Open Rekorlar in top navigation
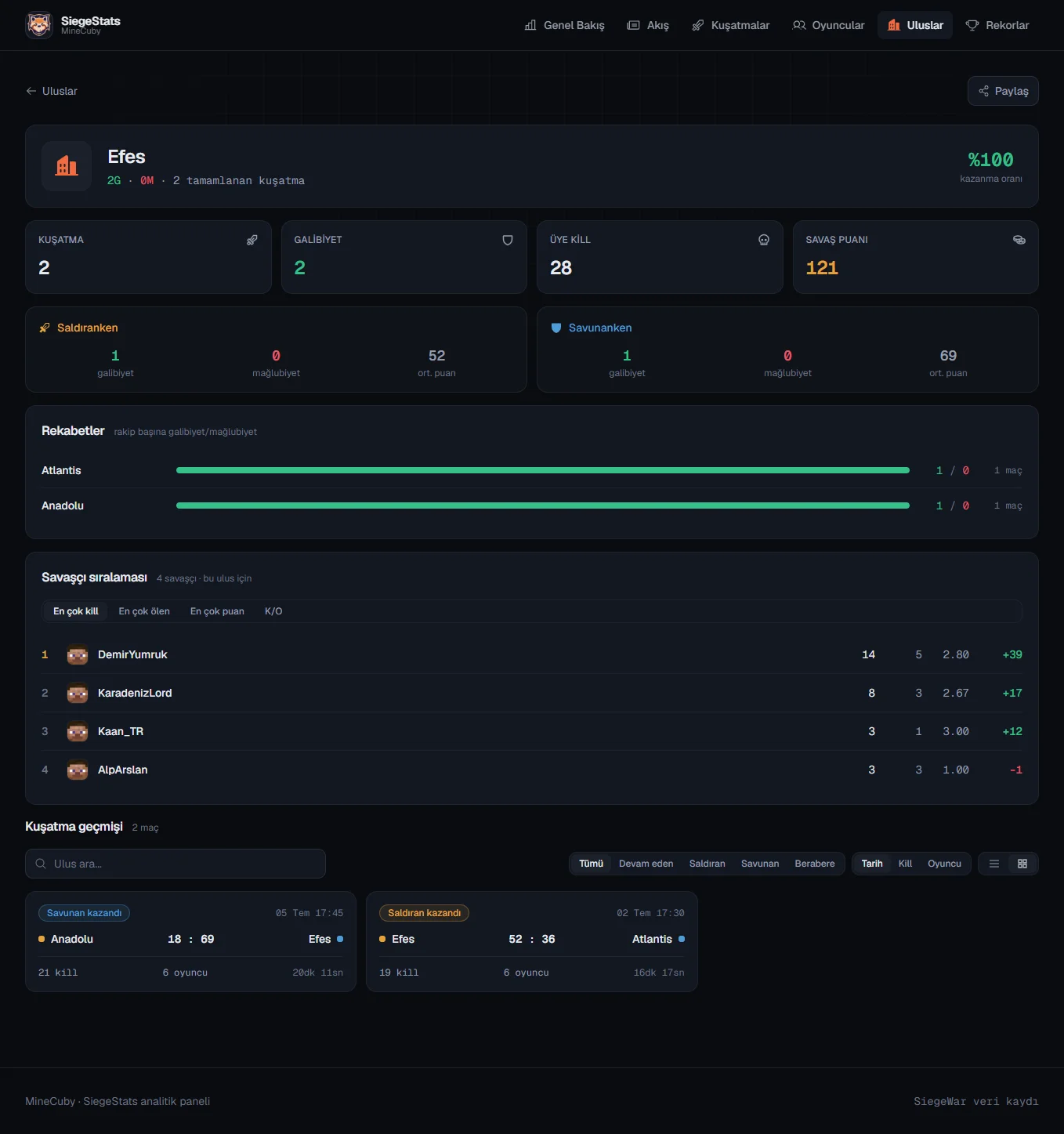This screenshot has width=1064, height=1134. 997,25
